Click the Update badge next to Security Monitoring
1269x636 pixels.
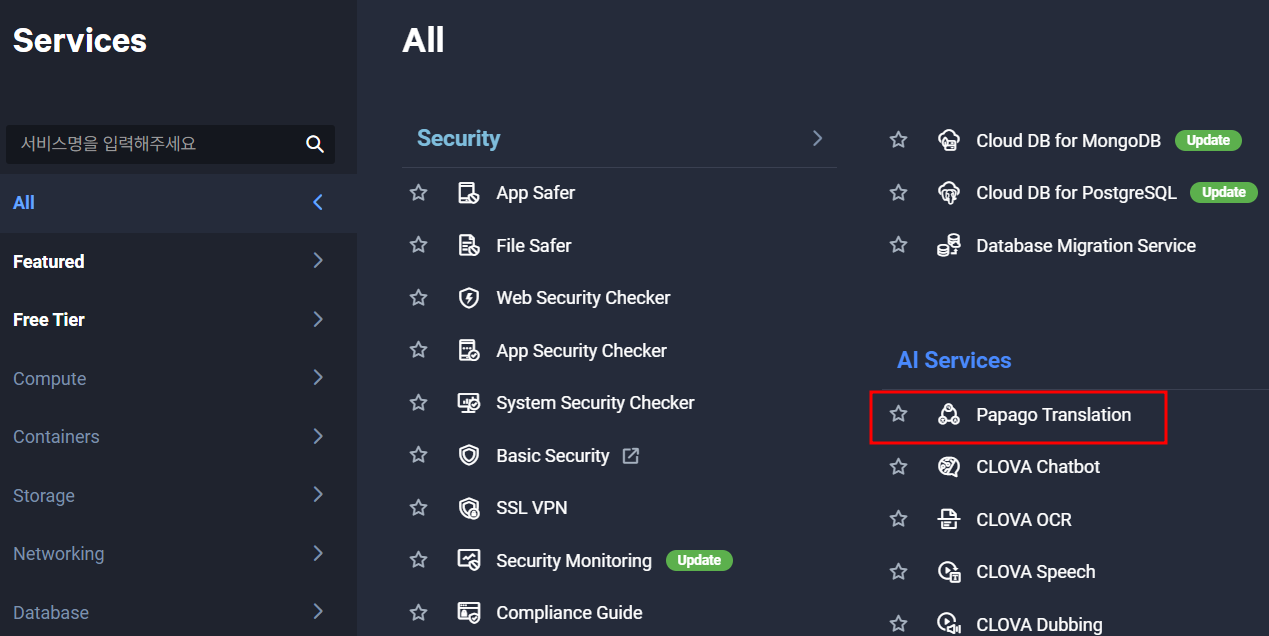[x=699, y=560]
